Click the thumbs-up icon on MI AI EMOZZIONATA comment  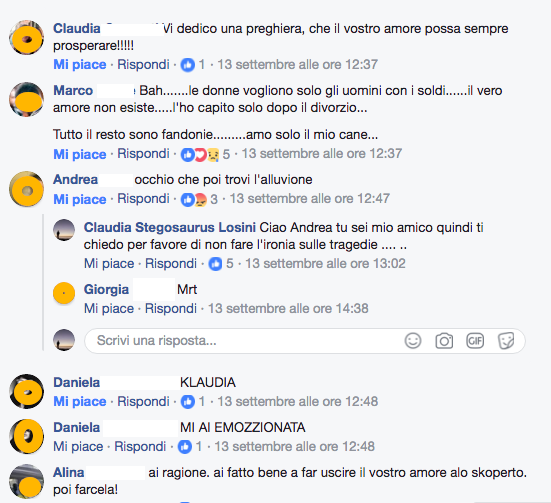pos(185,447)
